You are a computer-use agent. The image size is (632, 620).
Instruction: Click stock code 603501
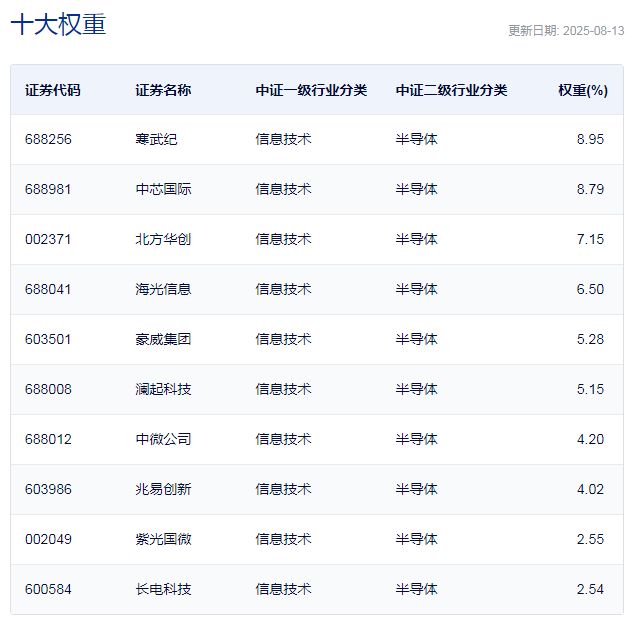(x=48, y=339)
